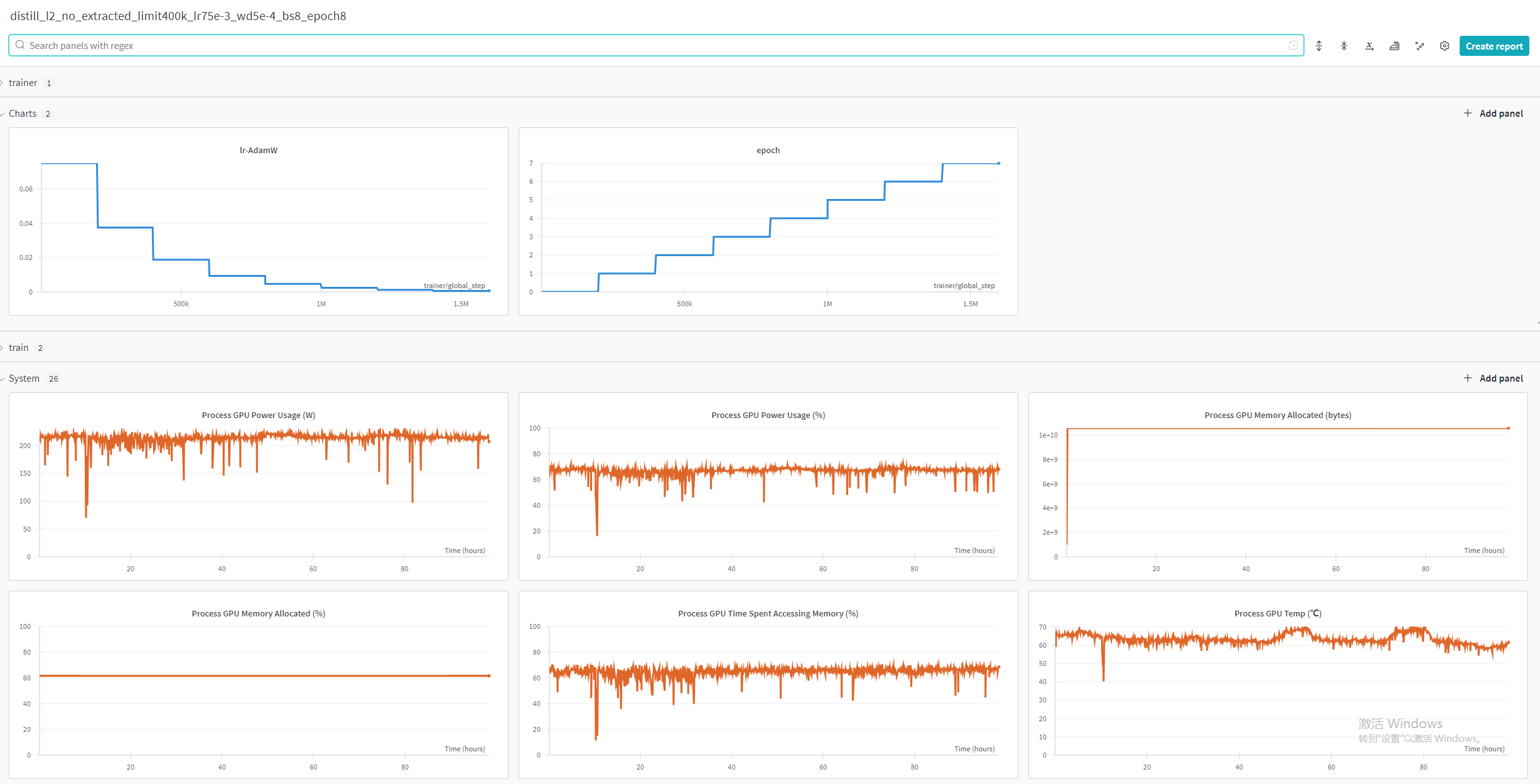Select Process GPU Power Usage (%) chart
The image size is (1540, 784).
coord(768,486)
